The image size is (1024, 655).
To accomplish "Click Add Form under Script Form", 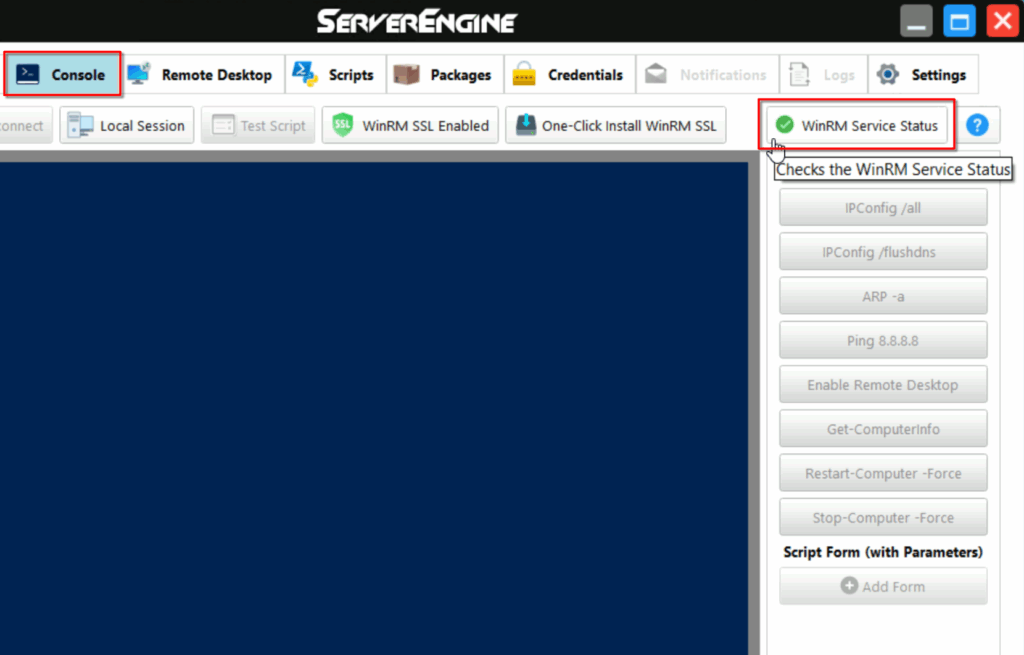I will coord(883,586).
